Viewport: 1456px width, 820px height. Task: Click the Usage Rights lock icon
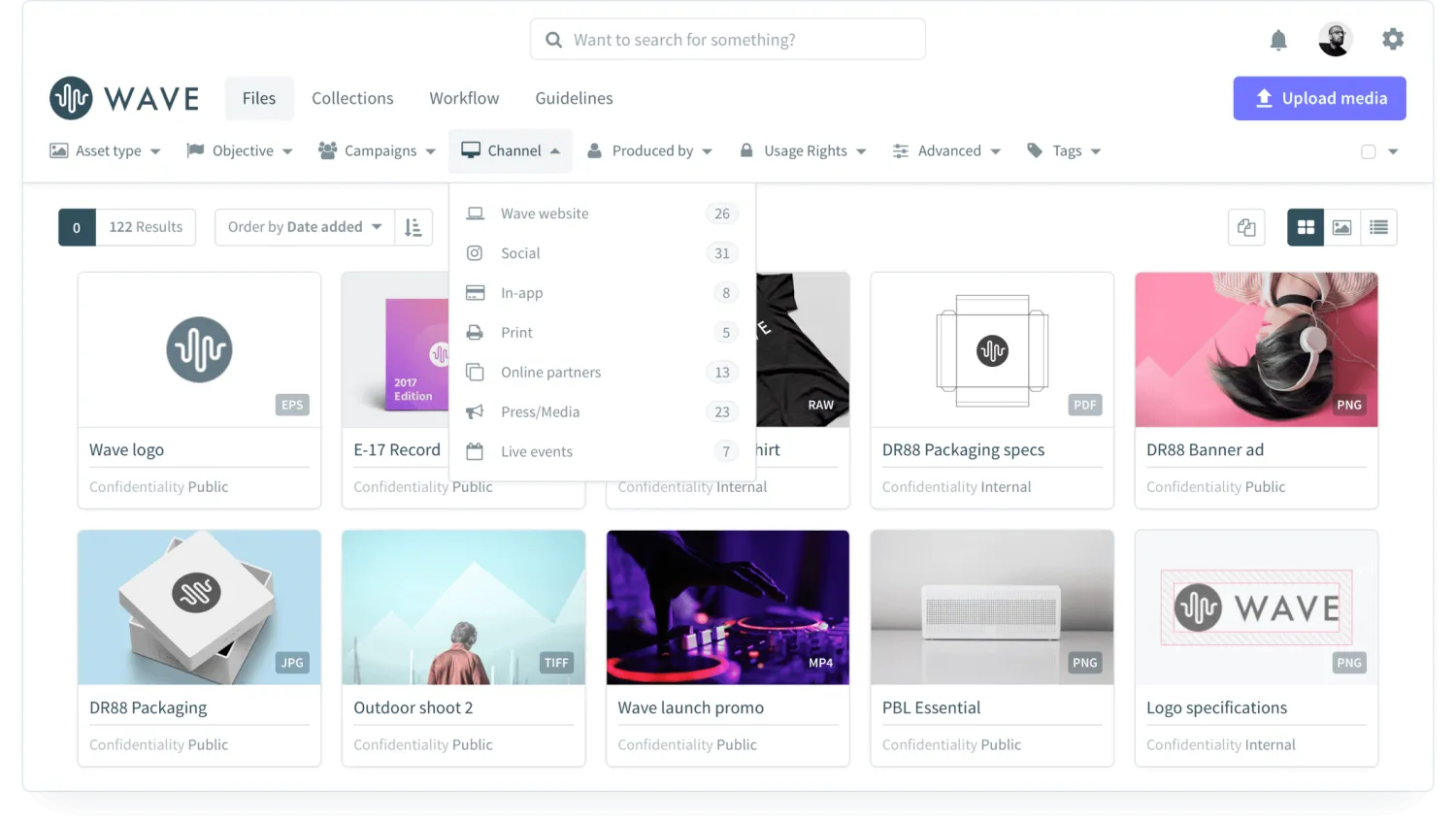(746, 150)
